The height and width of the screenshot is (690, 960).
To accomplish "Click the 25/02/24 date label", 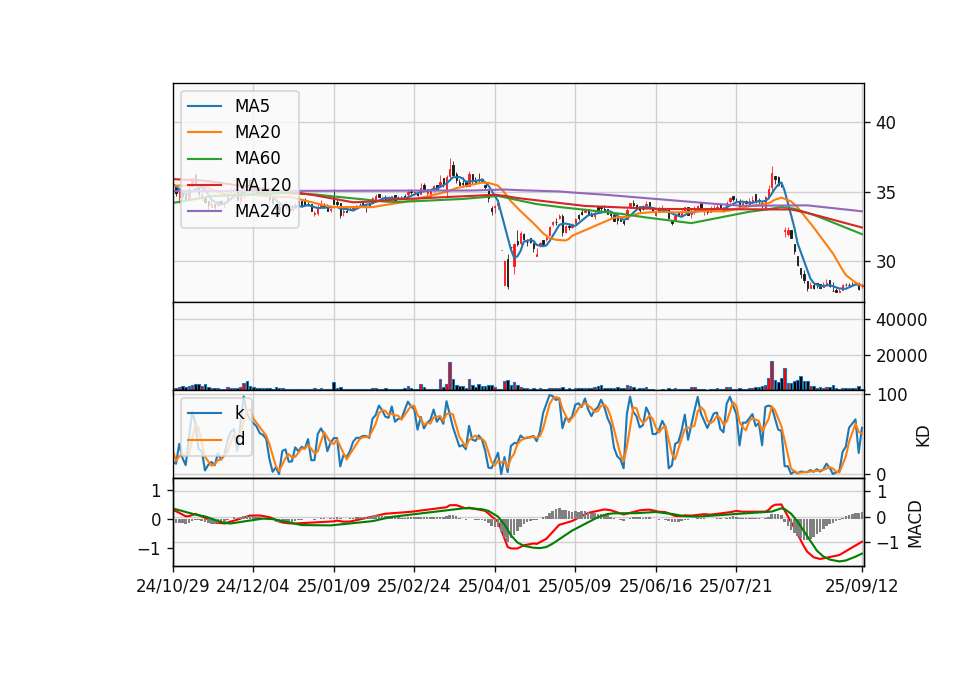I will (x=414, y=586).
